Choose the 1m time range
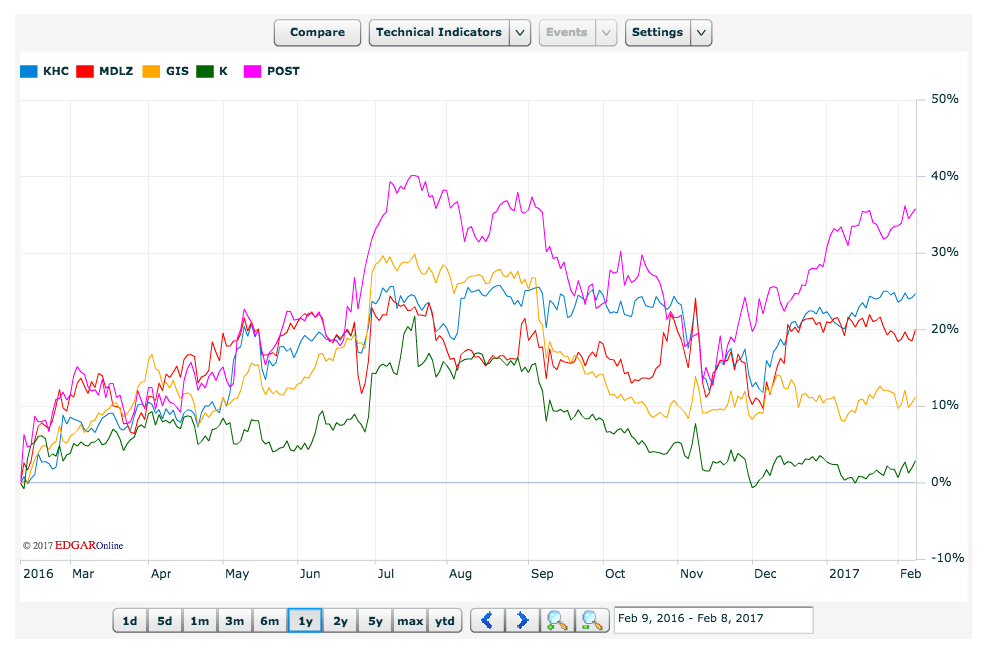Image resolution: width=989 pixels, height=654 pixels. (x=200, y=621)
